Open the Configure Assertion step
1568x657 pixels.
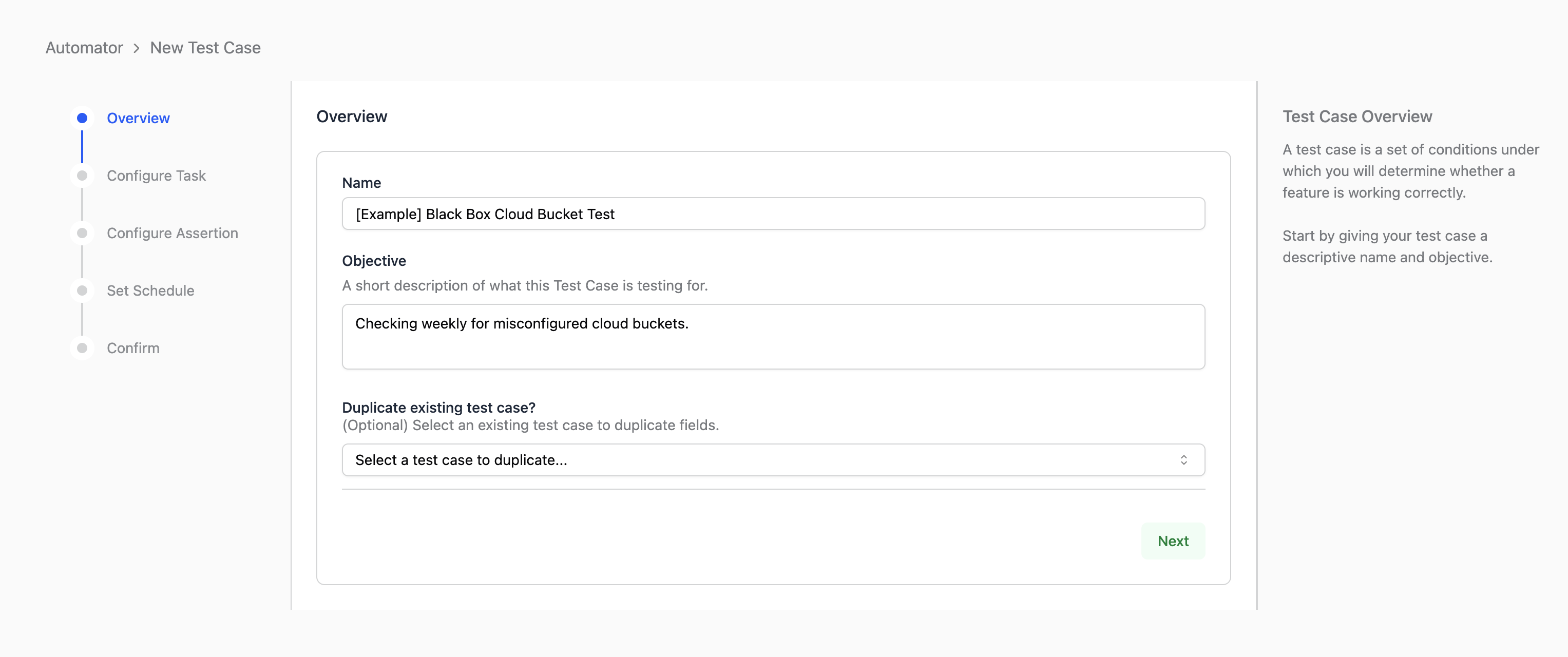(173, 233)
